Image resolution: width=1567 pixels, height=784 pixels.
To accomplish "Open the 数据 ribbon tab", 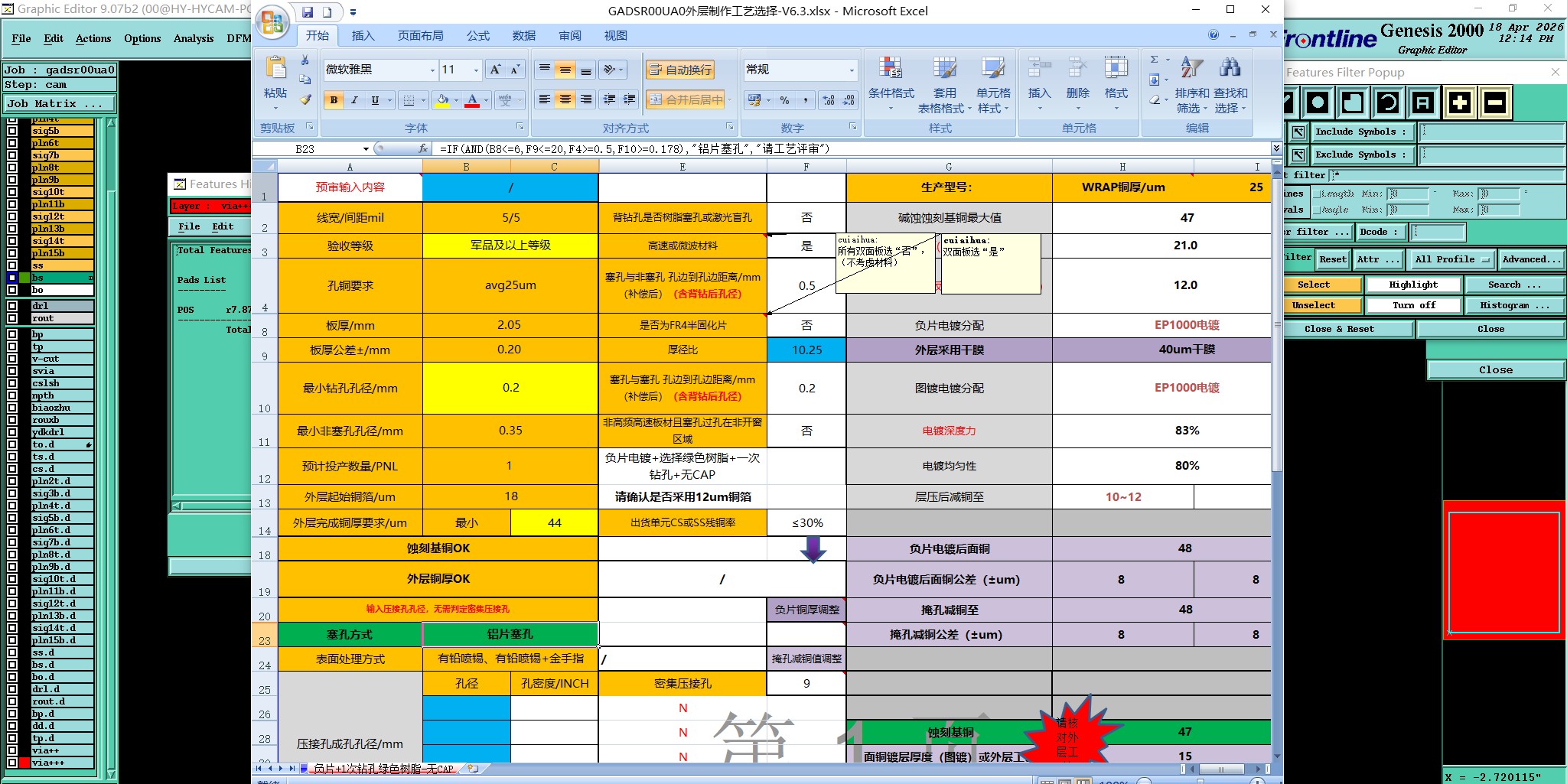I will click(x=524, y=35).
